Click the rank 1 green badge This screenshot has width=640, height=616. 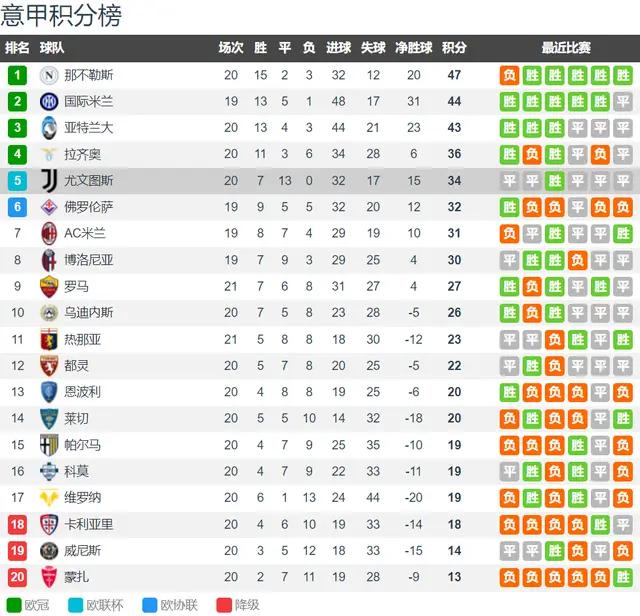[x=17, y=75]
